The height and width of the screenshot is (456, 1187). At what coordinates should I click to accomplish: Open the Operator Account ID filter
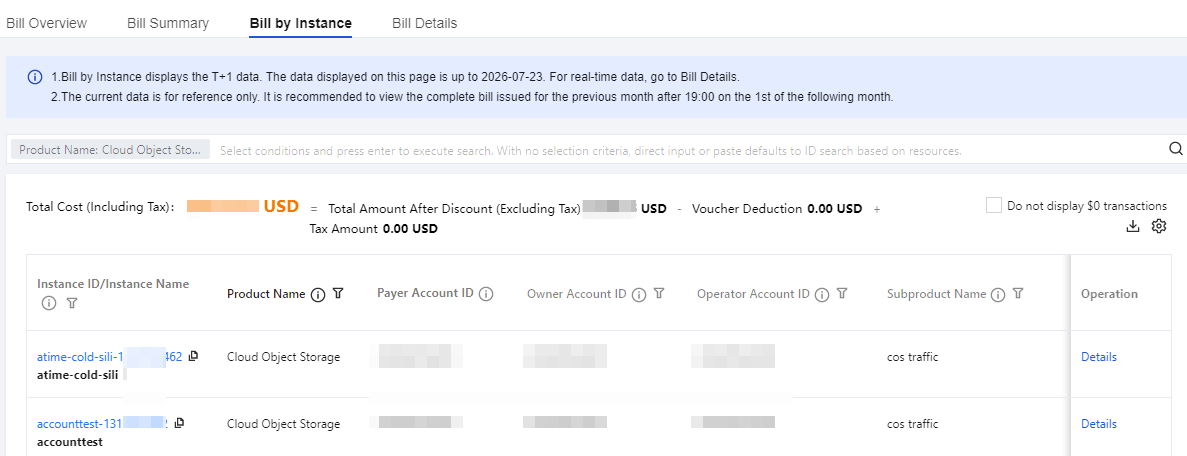pos(842,293)
